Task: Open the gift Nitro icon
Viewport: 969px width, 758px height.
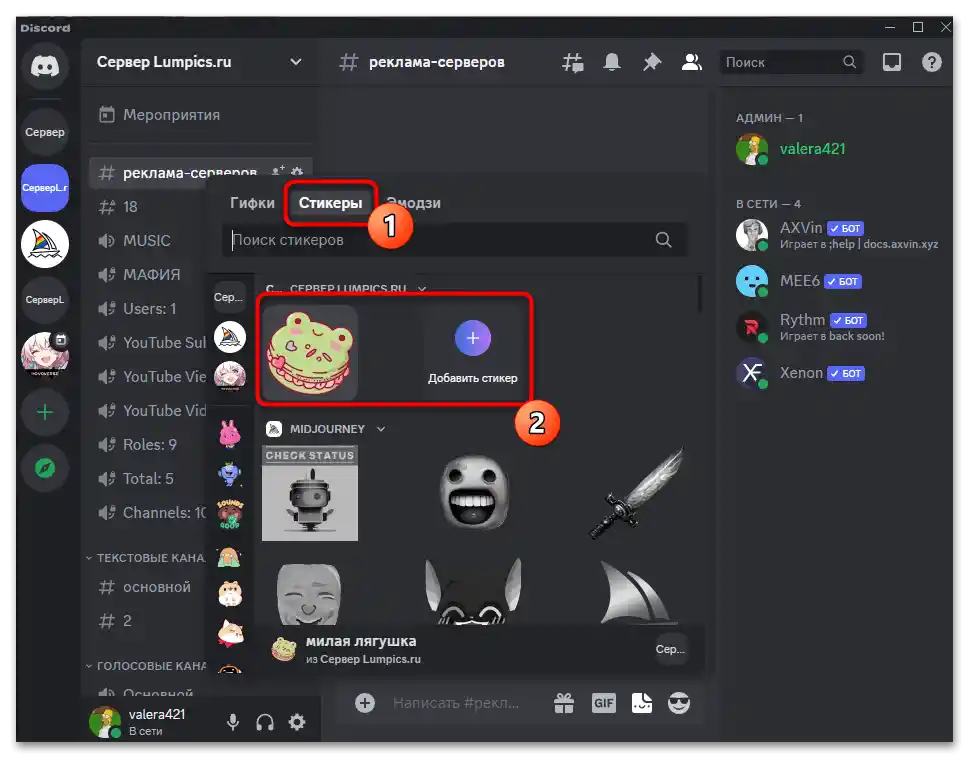Action: [564, 703]
